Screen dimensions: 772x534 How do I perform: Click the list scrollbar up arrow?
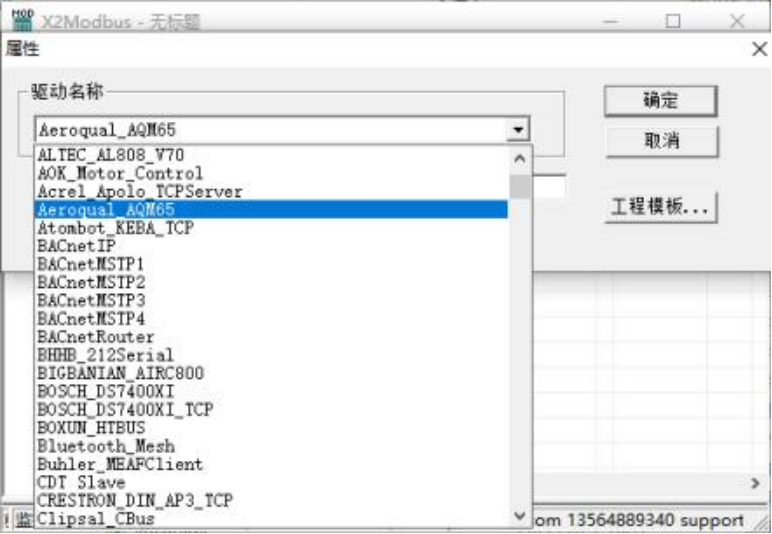pyautogui.click(x=519, y=159)
